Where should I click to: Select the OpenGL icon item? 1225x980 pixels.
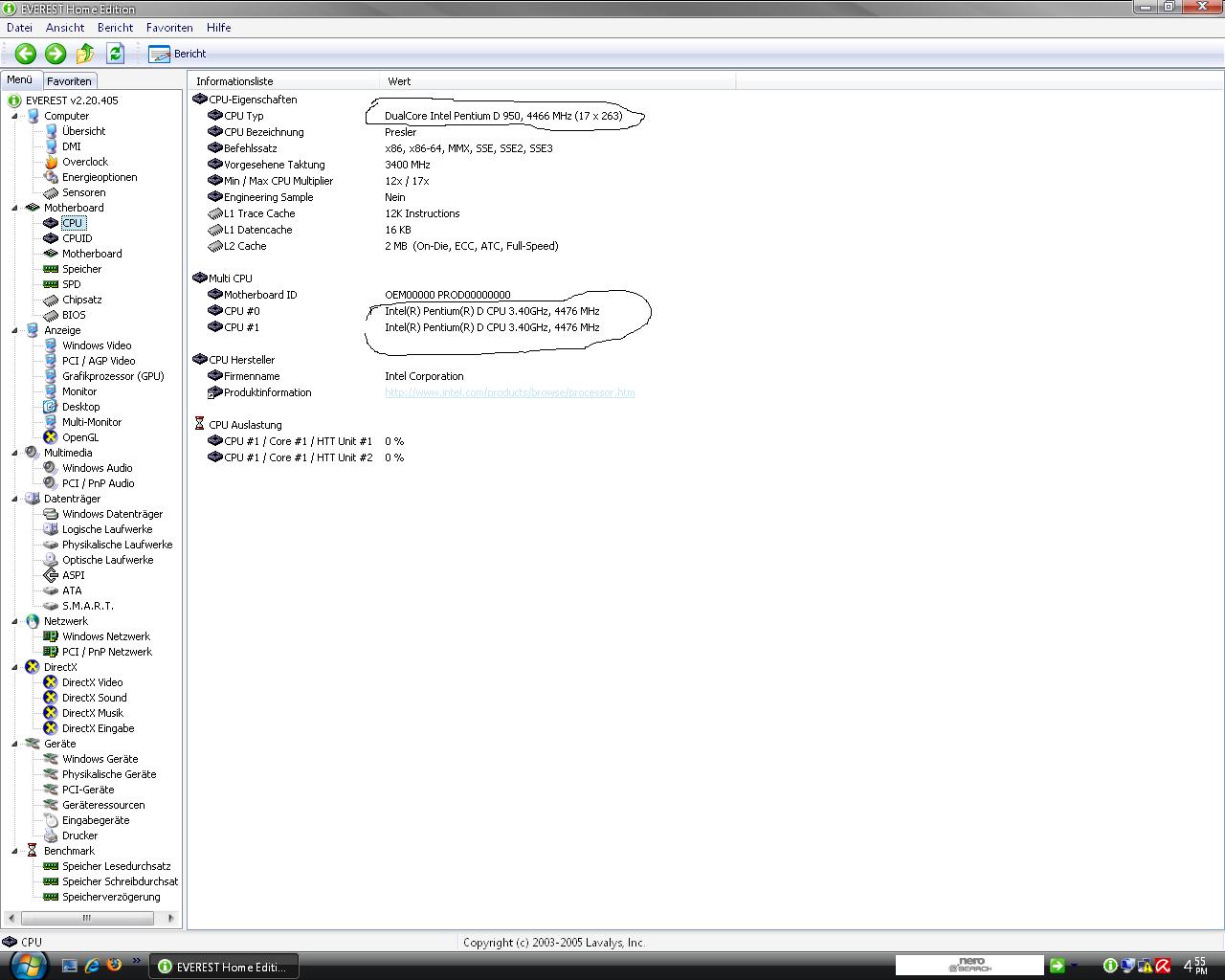point(72,437)
